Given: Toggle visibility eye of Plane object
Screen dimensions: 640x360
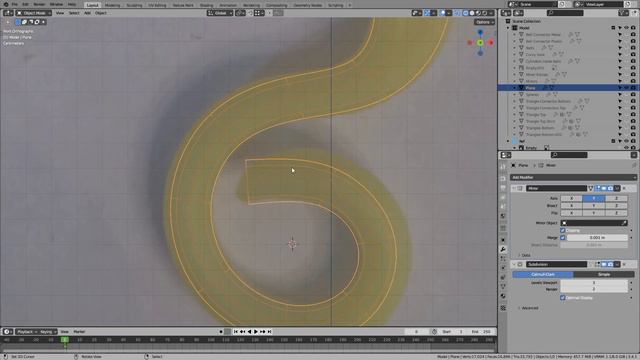Looking at the screenshot, I should point(627,88).
